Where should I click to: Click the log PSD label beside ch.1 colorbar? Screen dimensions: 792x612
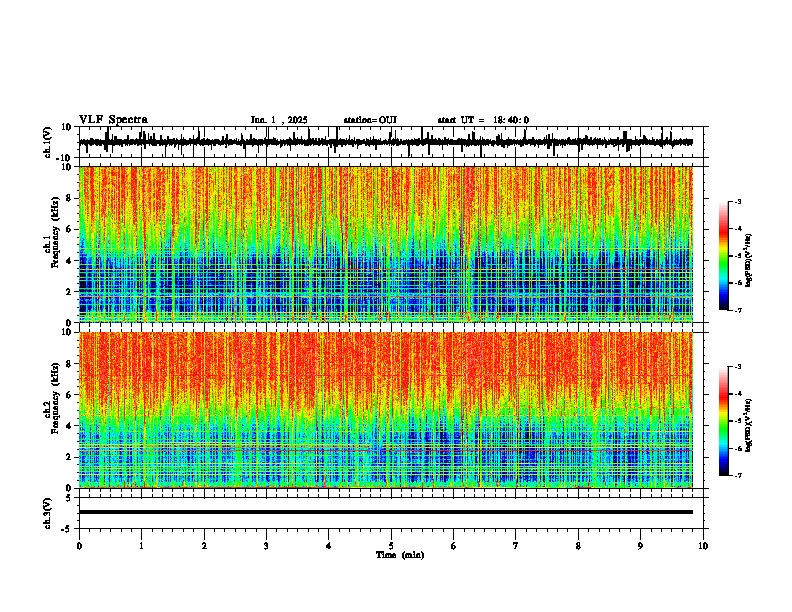pyautogui.click(x=749, y=260)
